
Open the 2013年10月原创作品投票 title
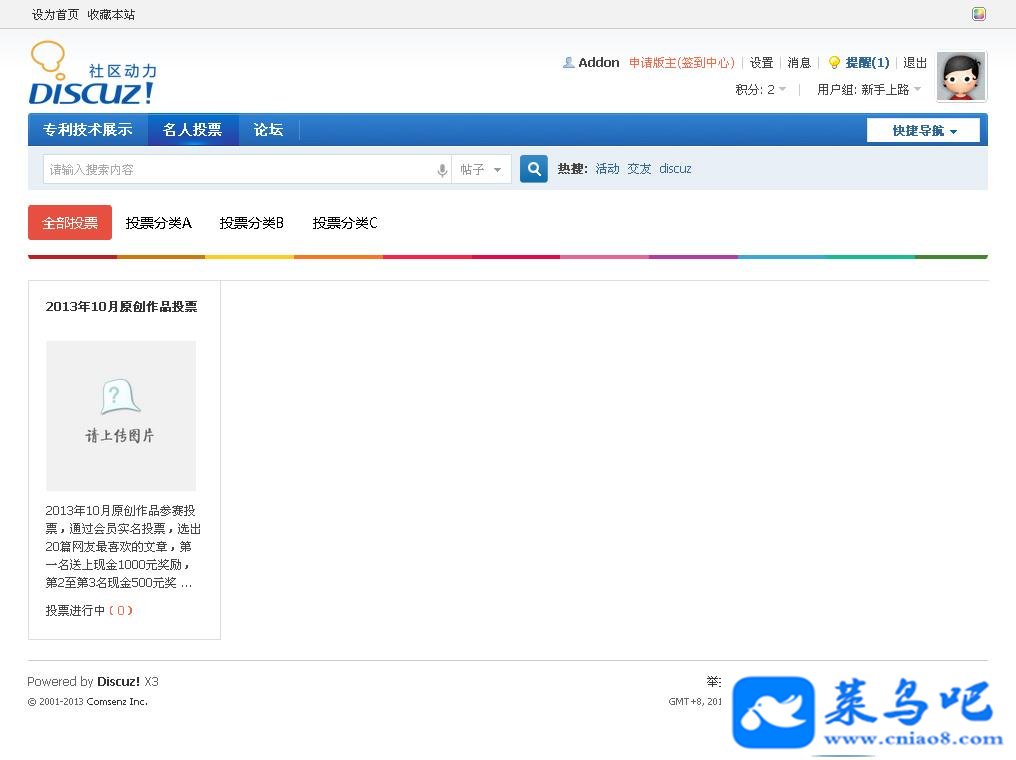pos(121,306)
